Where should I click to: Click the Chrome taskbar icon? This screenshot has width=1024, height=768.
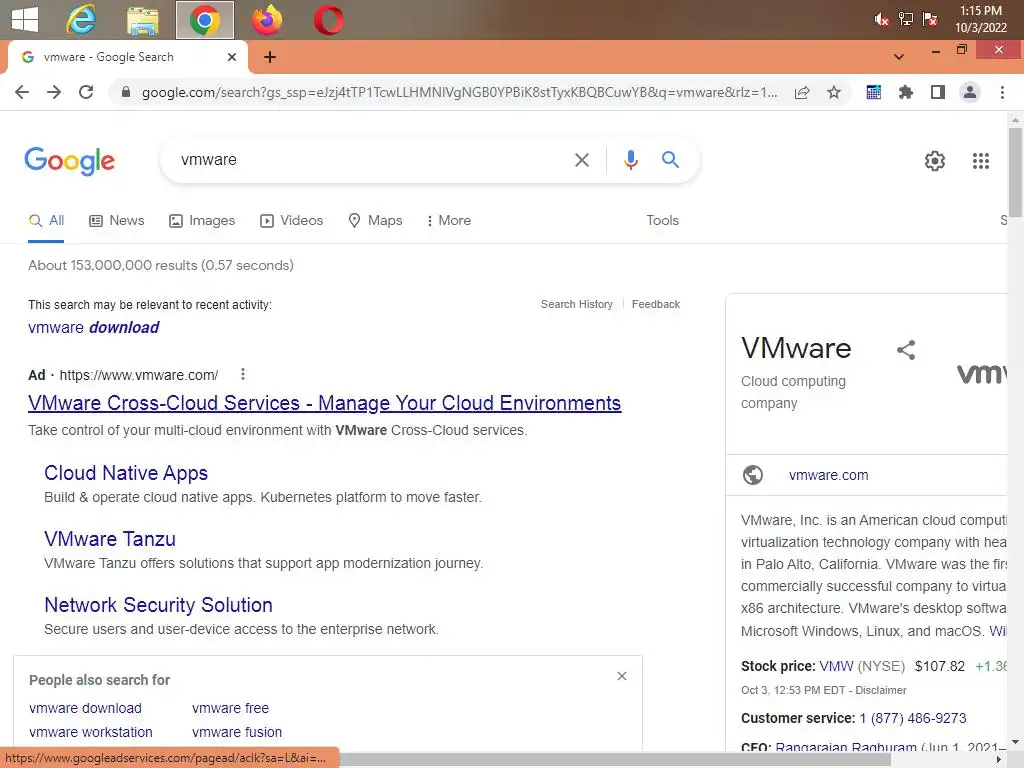tap(205, 20)
